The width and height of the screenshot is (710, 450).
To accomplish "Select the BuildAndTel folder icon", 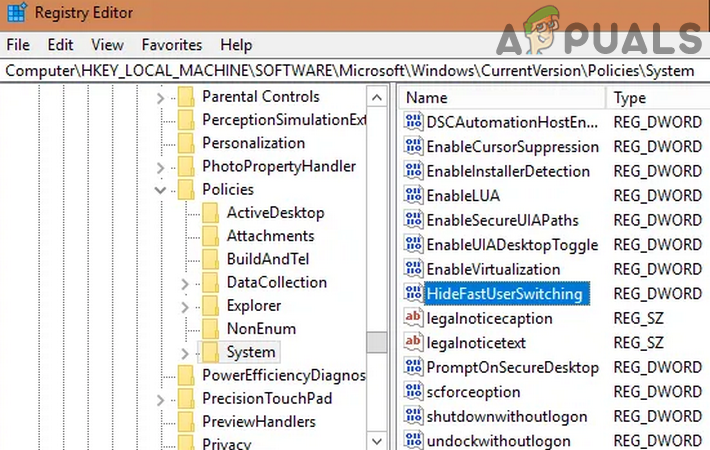I will click(x=211, y=259).
